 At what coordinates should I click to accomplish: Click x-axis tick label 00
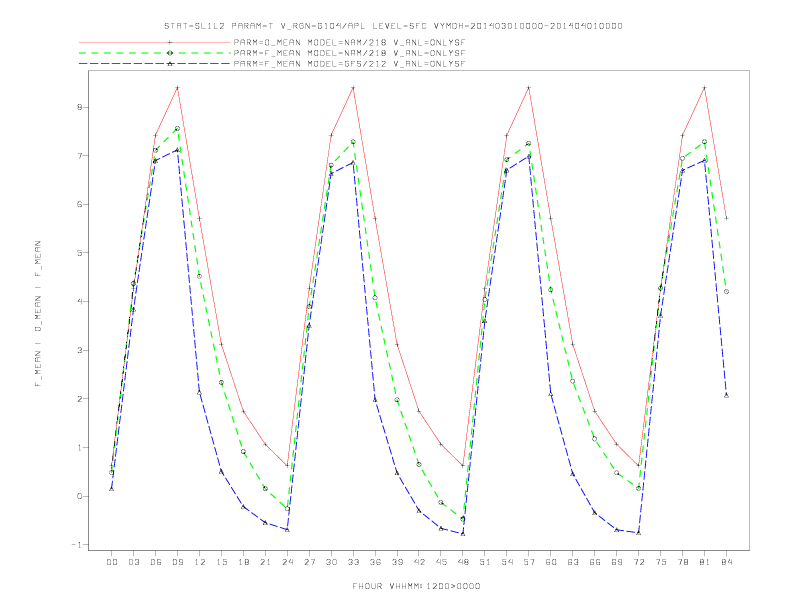tap(112, 562)
